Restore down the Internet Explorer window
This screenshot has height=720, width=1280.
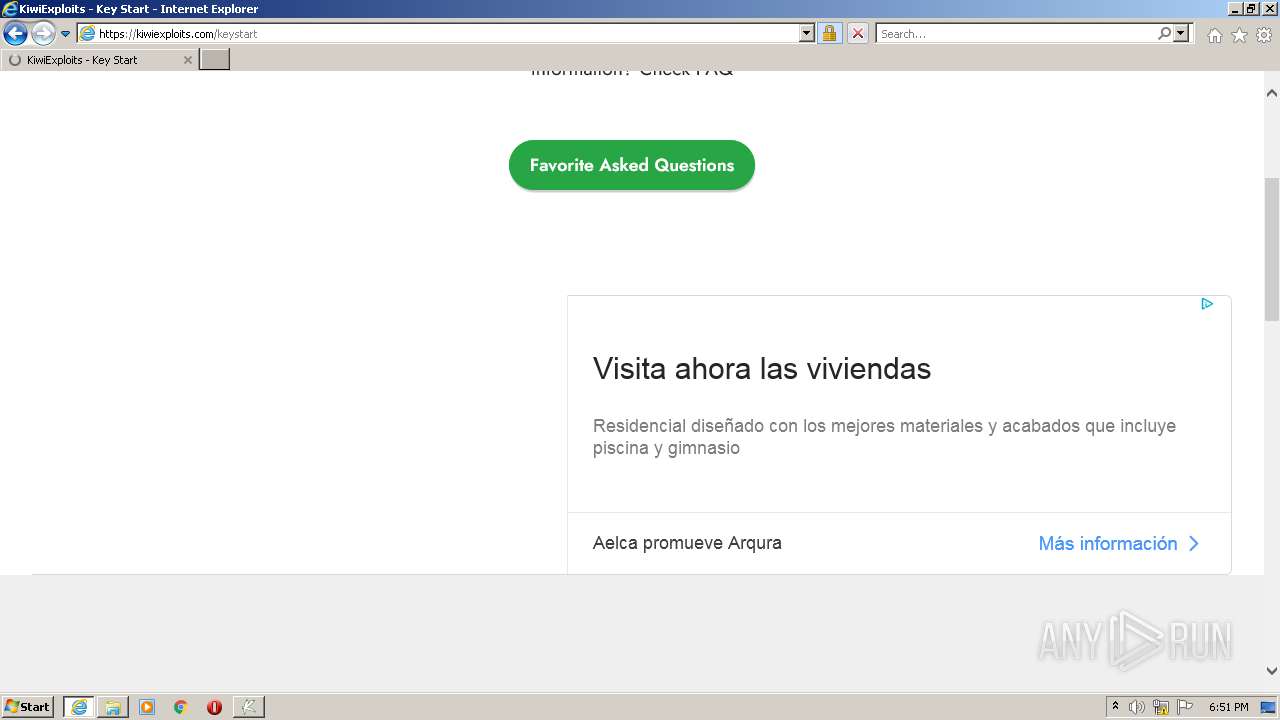click(x=1251, y=8)
